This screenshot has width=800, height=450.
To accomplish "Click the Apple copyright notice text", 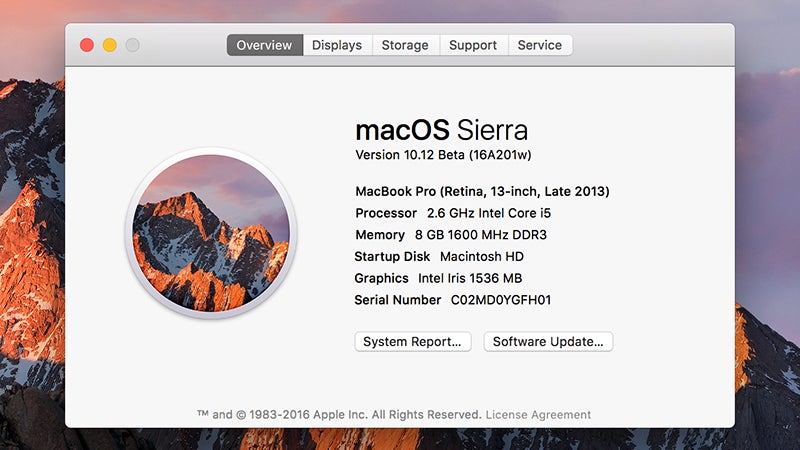I will click(339, 415).
